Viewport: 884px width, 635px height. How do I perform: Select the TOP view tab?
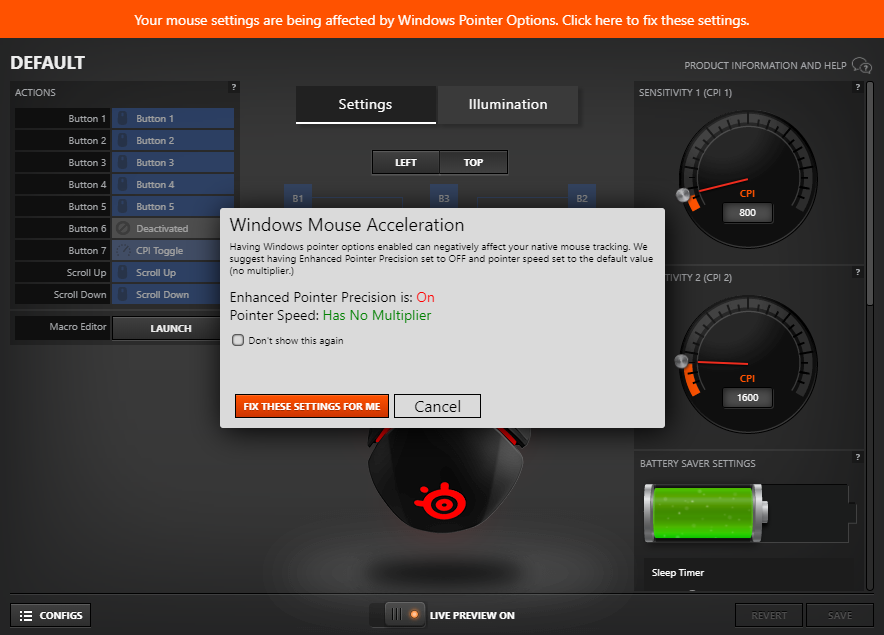tap(474, 162)
